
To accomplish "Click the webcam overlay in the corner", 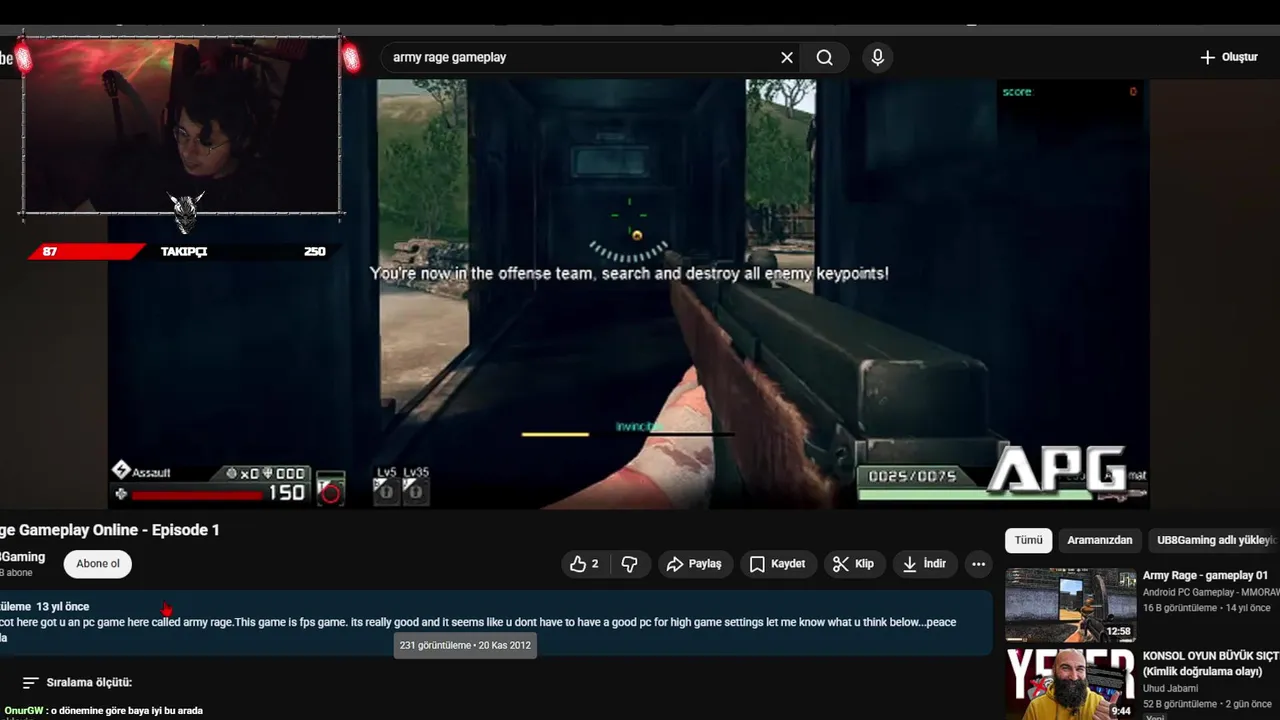I will pyautogui.click(x=181, y=125).
